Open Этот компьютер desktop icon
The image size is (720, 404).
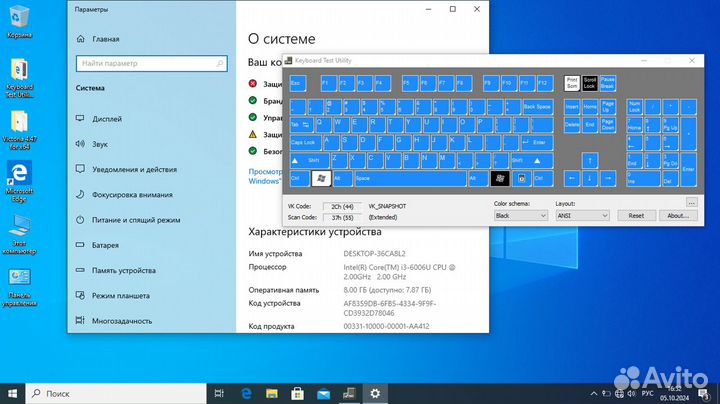pyautogui.click(x=19, y=235)
